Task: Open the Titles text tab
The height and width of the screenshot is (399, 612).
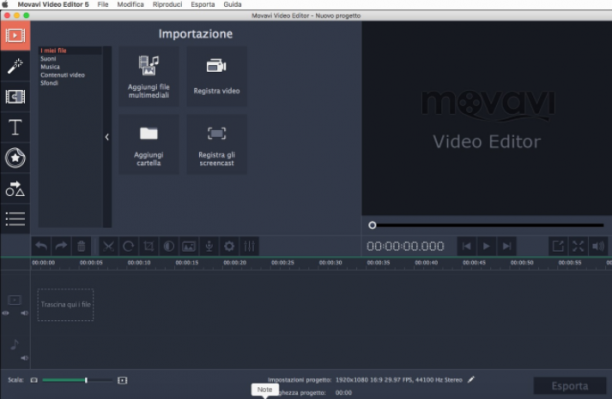Action: tap(15, 127)
